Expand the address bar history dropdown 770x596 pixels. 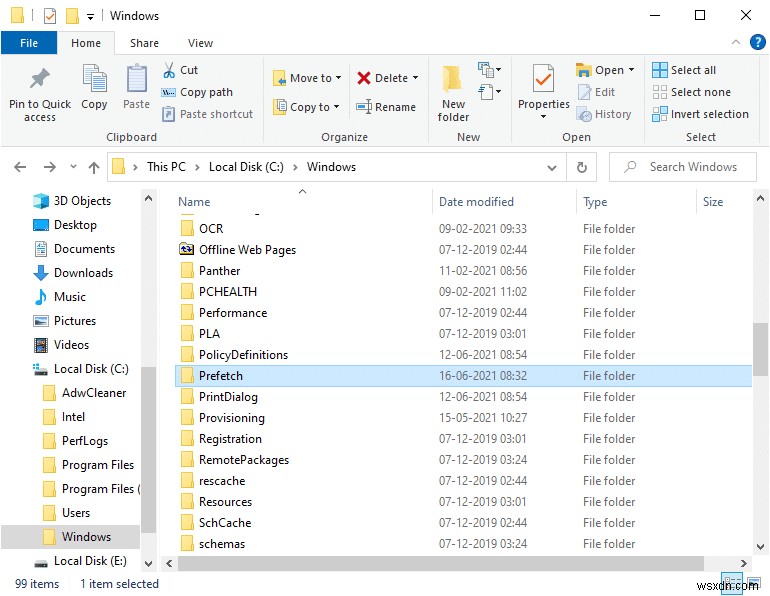tap(552, 167)
